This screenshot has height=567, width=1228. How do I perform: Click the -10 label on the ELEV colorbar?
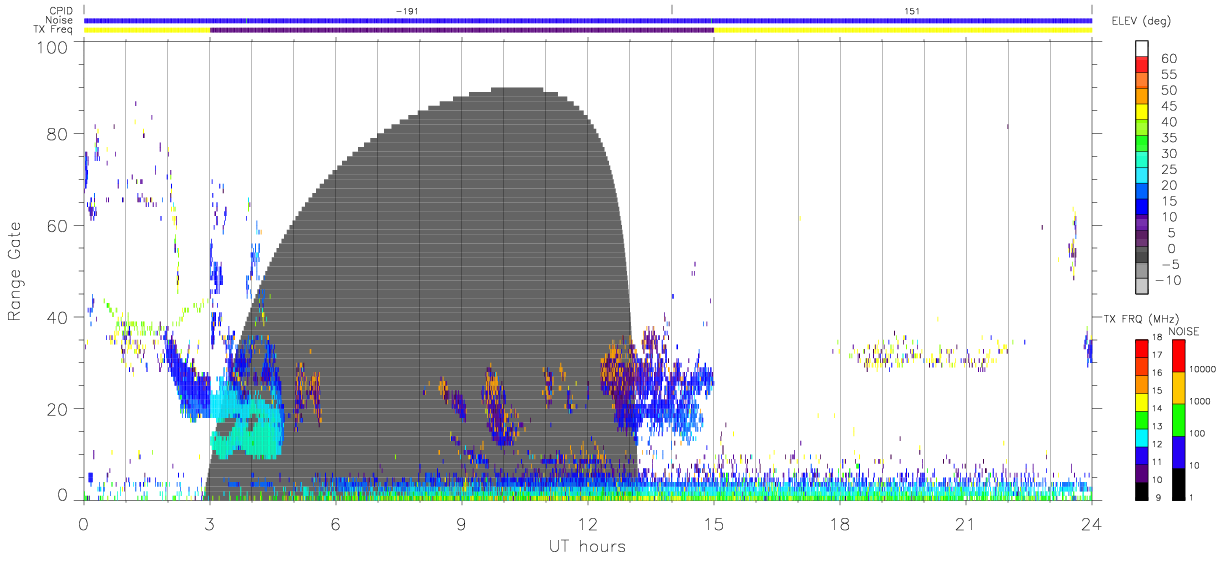tap(1166, 280)
